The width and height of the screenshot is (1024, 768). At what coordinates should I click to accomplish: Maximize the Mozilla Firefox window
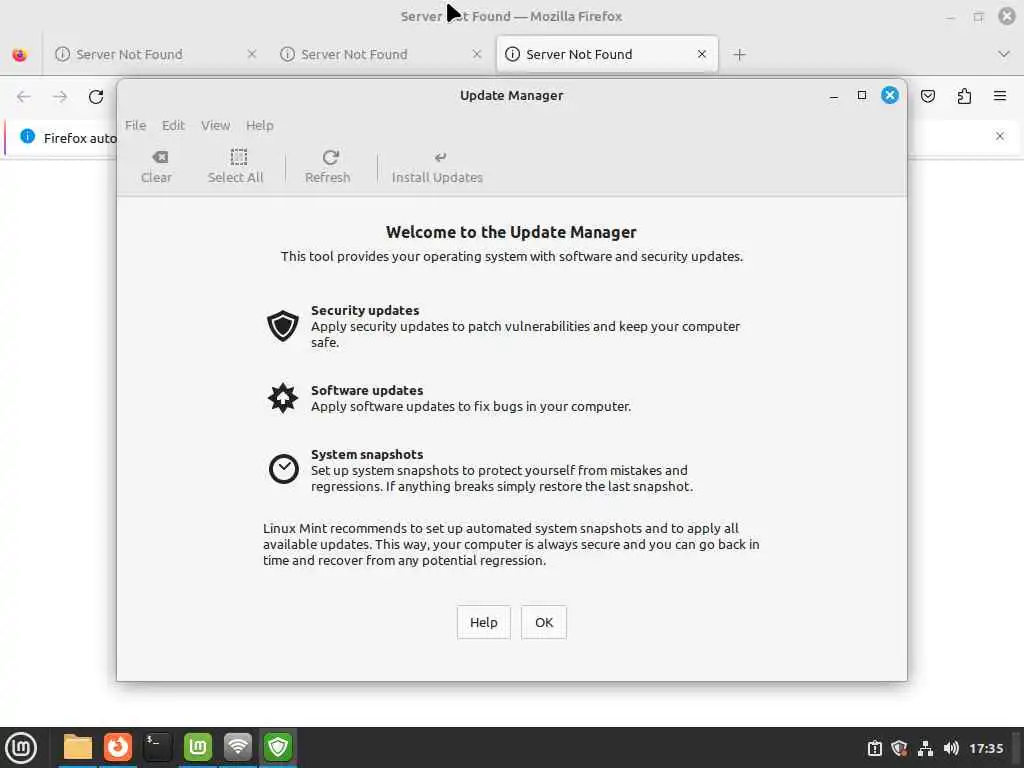[978, 17]
